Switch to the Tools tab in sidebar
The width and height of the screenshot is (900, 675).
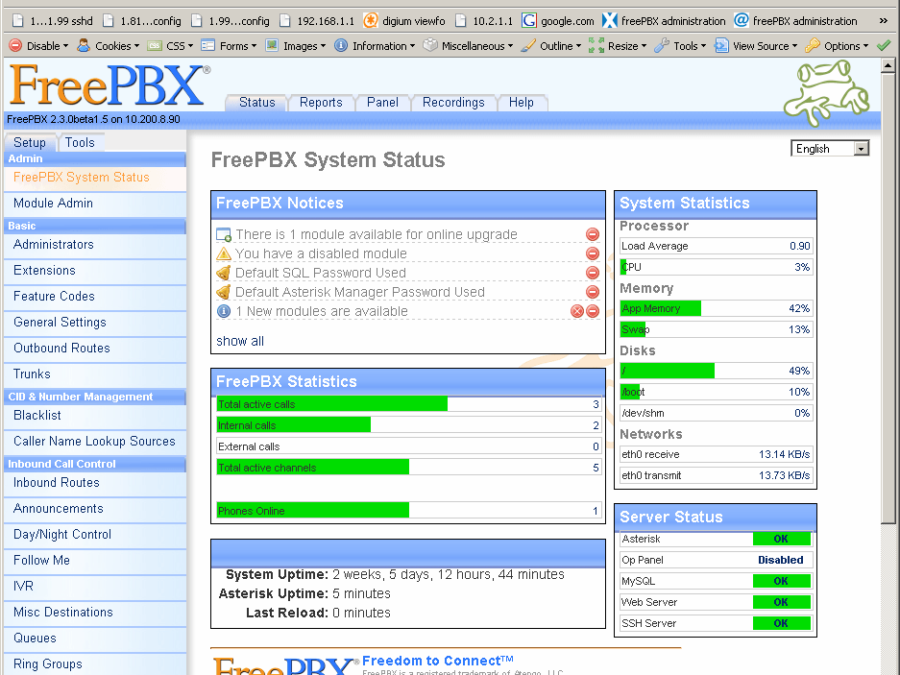pyautogui.click(x=80, y=143)
